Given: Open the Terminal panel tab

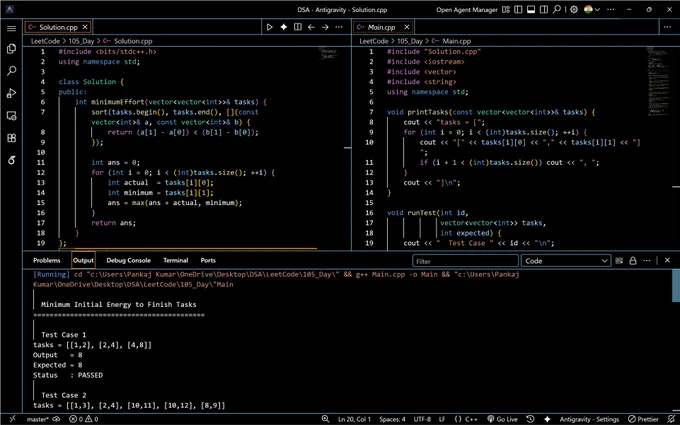Looking at the screenshot, I should (176, 261).
